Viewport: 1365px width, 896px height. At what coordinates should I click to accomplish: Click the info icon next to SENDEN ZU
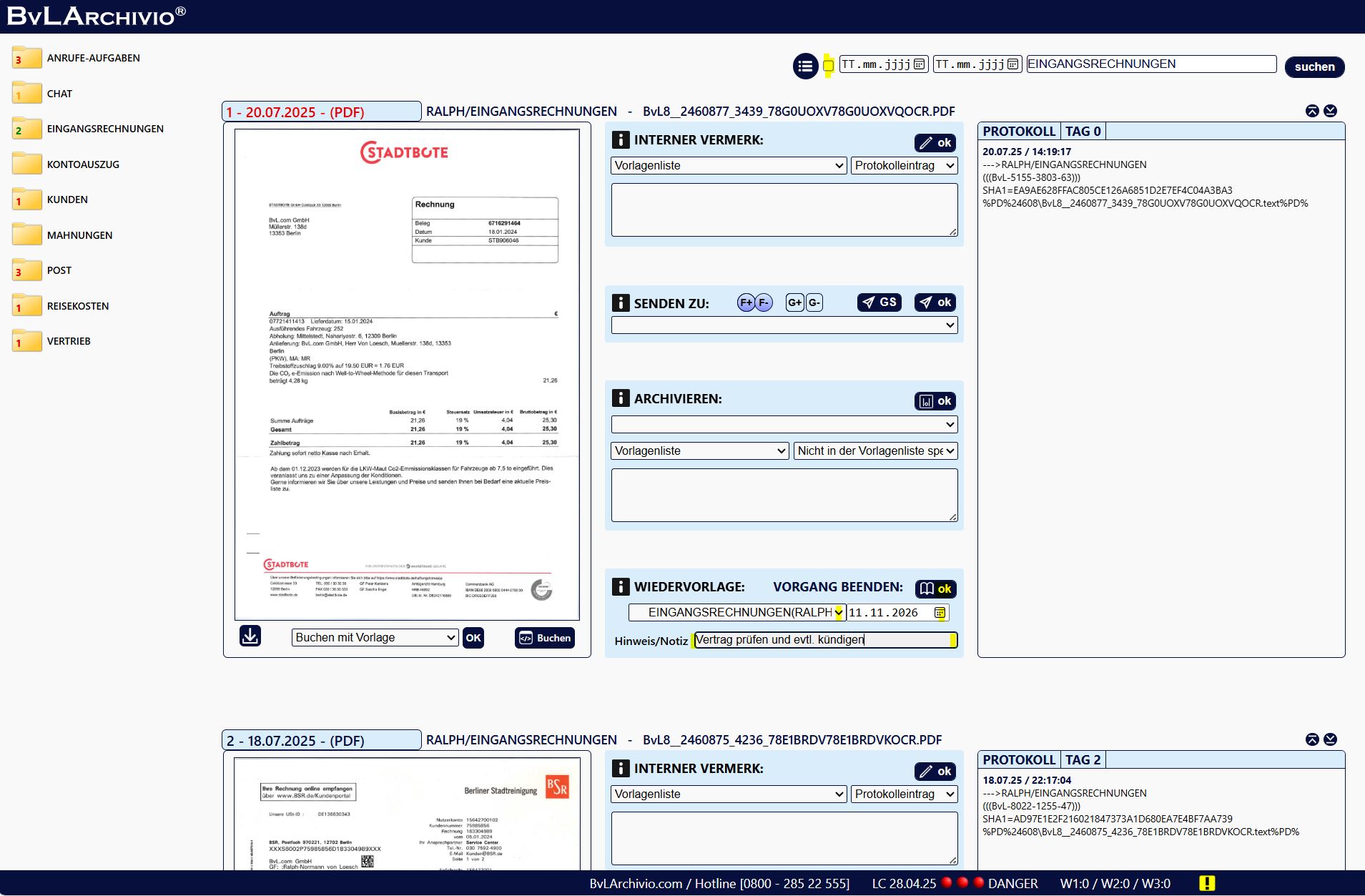click(x=621, y=302)
